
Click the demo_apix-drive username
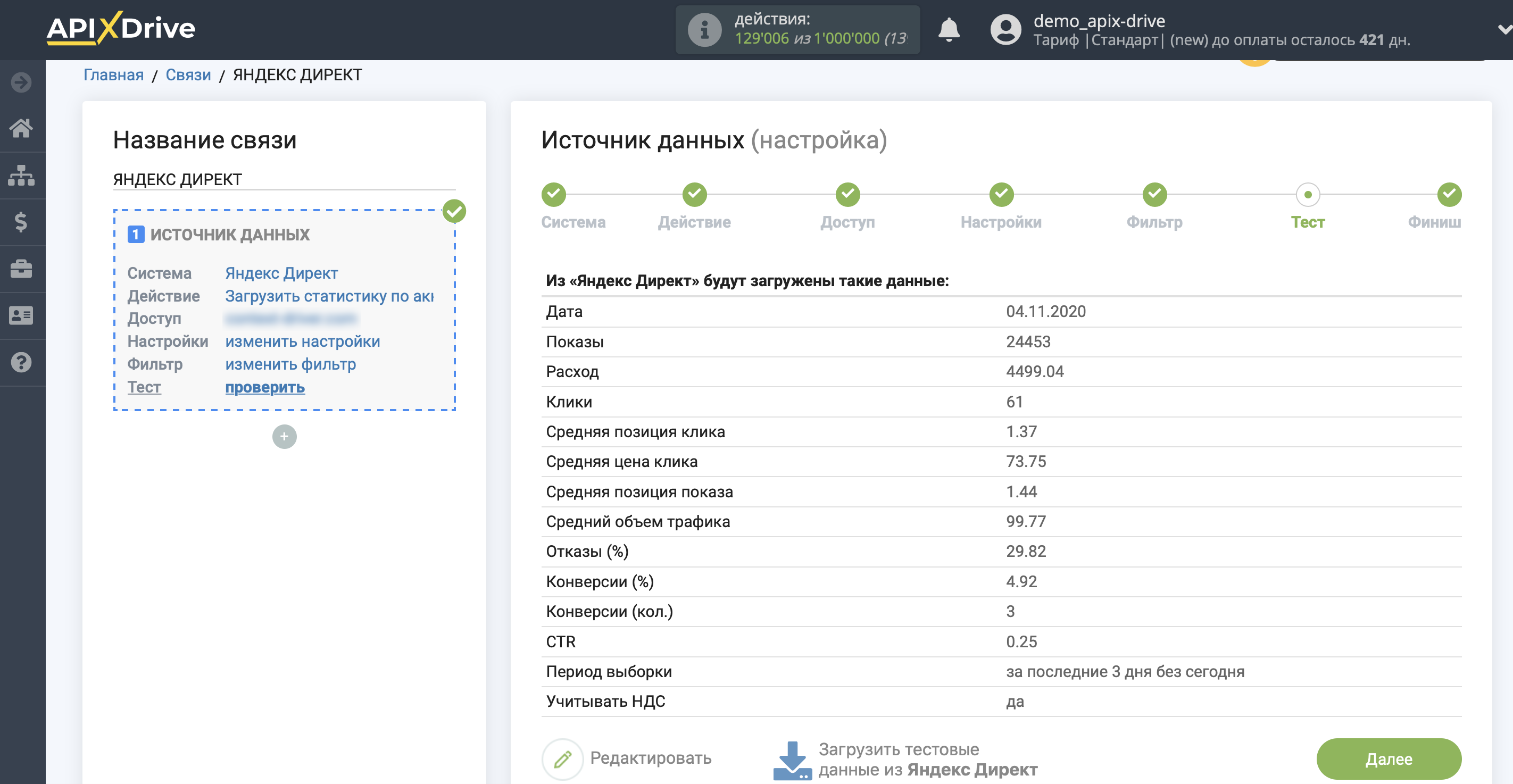[x=1099, y=21]
